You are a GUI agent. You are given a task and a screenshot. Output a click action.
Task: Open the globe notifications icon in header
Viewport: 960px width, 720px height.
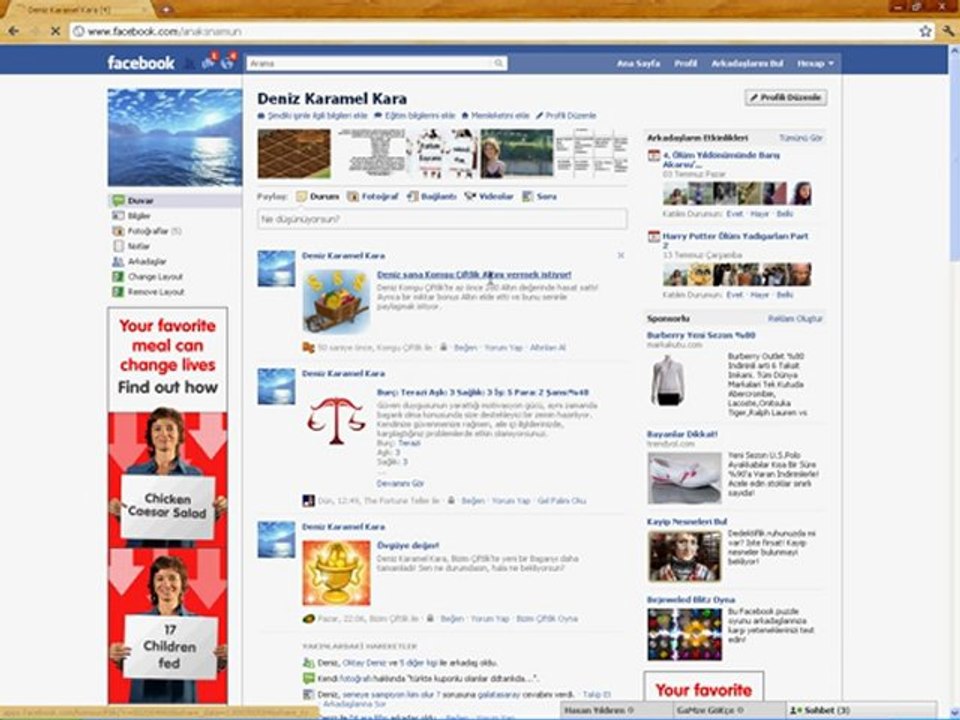(227, 62)
